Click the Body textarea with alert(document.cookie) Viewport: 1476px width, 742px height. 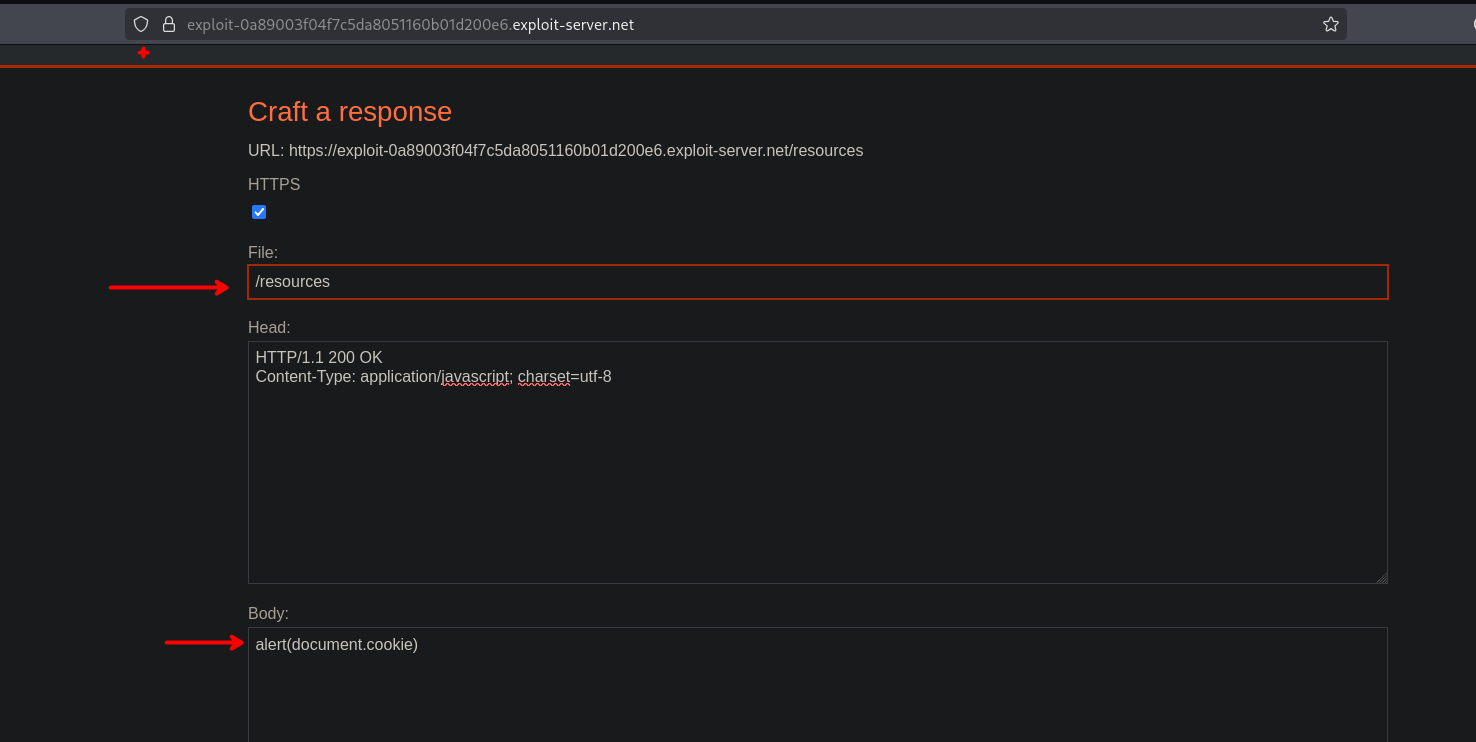click(x=817, y=690)
